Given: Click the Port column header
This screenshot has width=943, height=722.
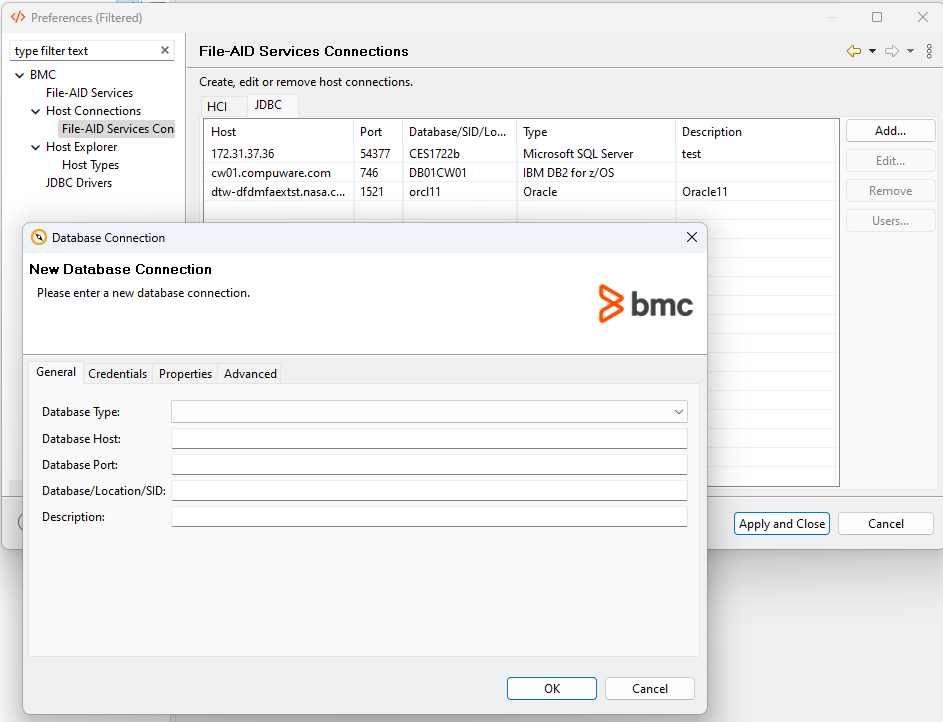Looking at the screenshot, I should click(378, 132).
